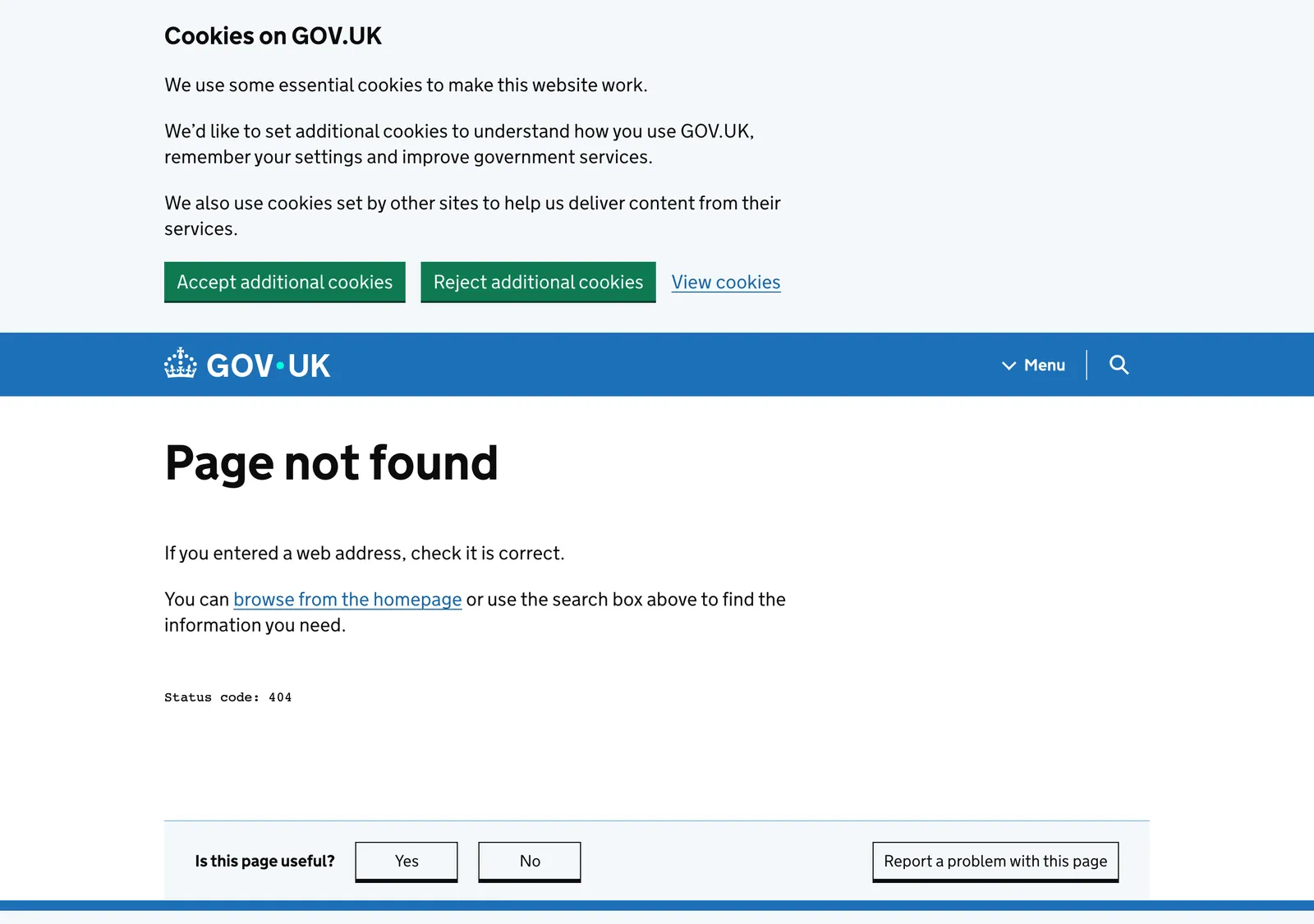Click the 'Is this page useful?' label
This screenshot has height=924, width=1314.
coord(264,862)
